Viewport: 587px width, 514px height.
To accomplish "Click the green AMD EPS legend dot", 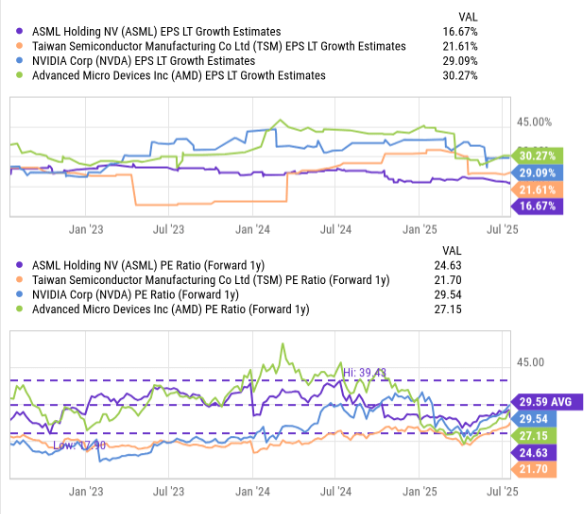I will [x=19, y=75].
